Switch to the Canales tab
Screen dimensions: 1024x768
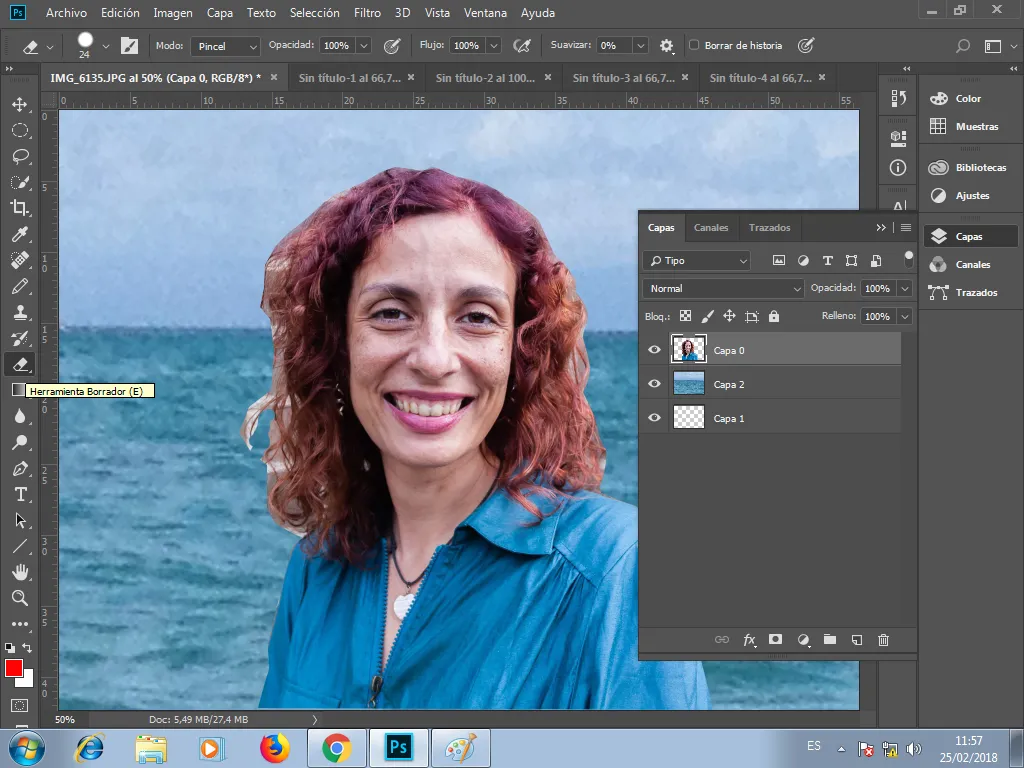[x=711, y=227]
